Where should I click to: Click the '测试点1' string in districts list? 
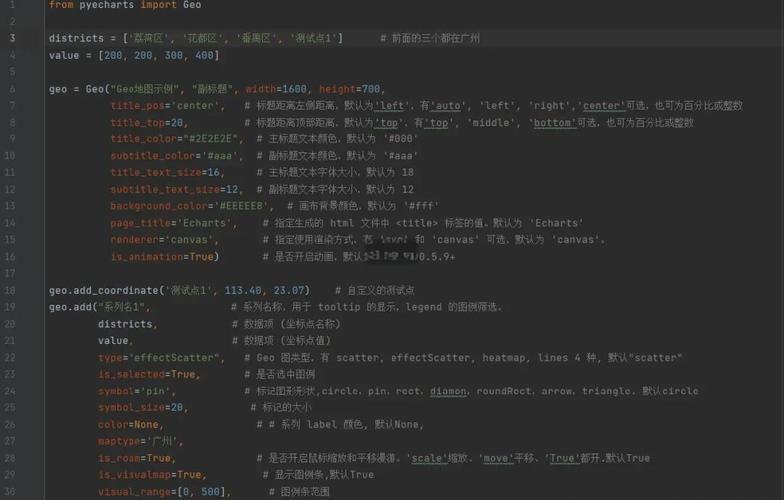(313, 38)
